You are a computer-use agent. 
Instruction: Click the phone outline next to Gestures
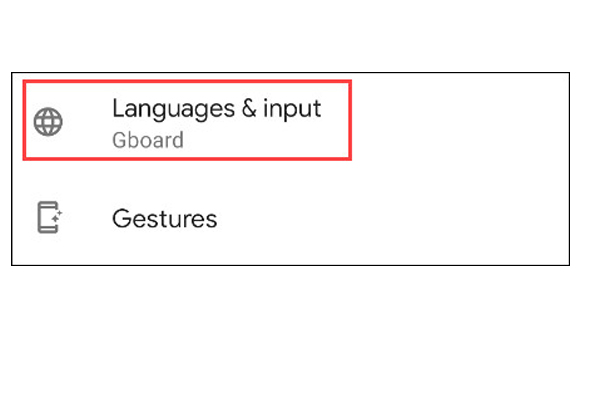(x=45, y=218)
